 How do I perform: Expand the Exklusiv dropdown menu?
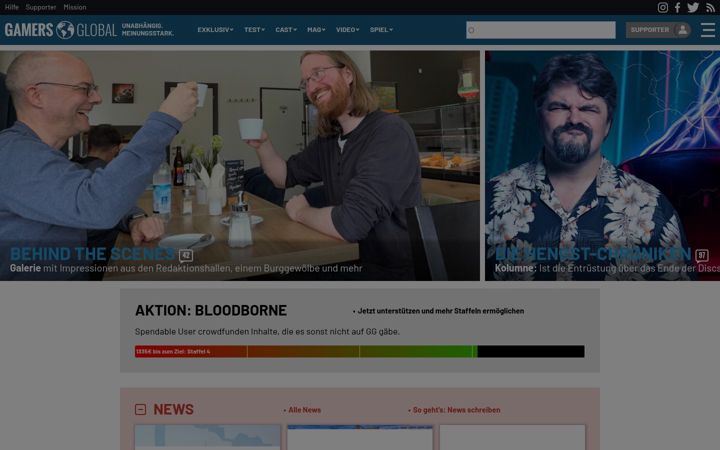pos(215,30)
